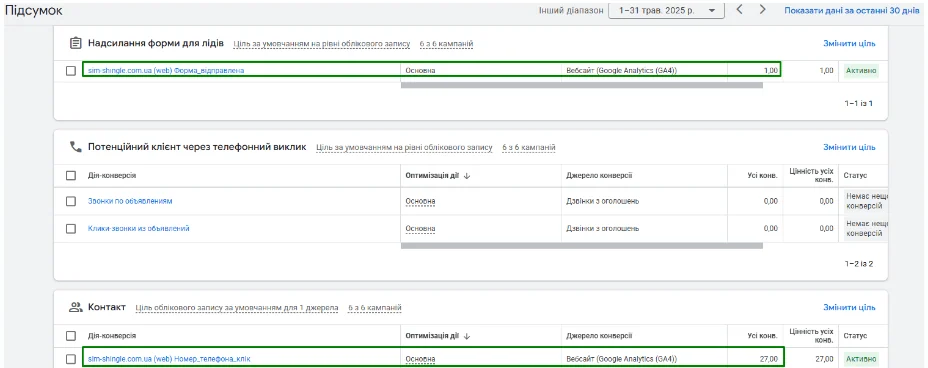Tick checkbox for Номер_телефона_клік row
The width and height of the screenshot is (928, 368).
point(71,359)
